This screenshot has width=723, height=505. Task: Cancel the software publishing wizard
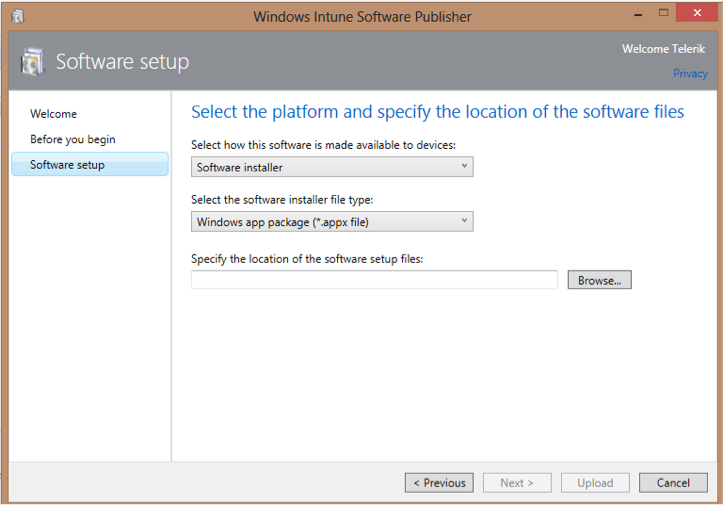pyautogui.click(x=673, y=483)
